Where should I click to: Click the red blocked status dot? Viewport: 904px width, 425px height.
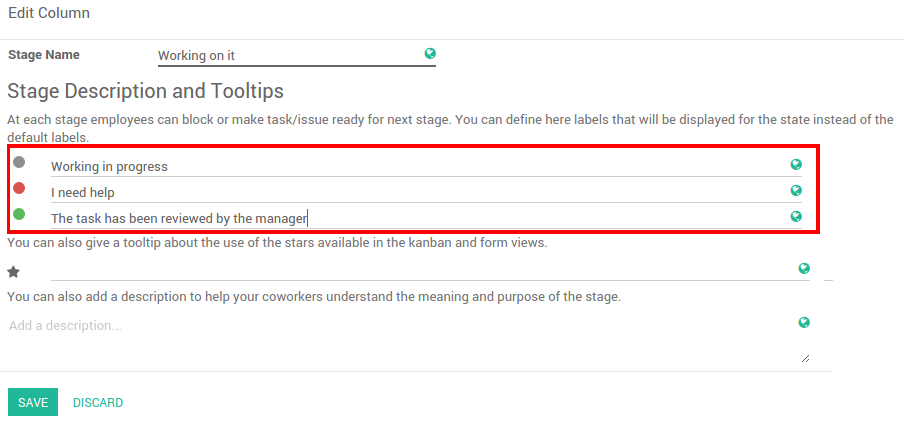tap(19, 188)
